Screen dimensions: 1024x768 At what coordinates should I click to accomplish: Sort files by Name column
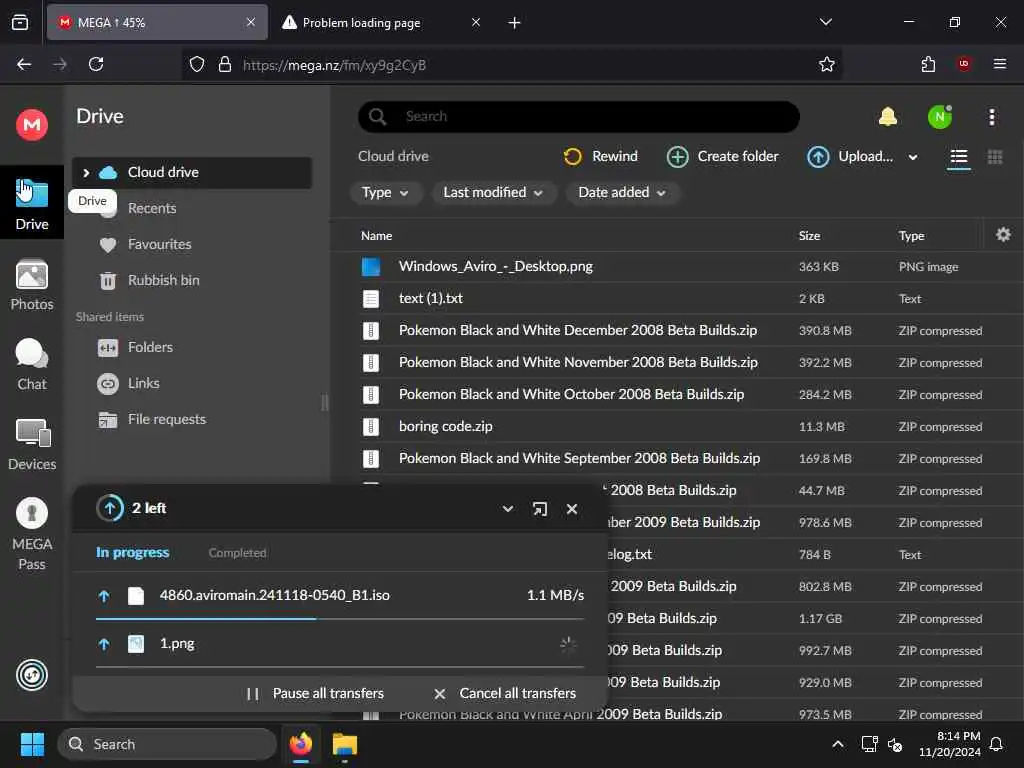tap(377, 236)
